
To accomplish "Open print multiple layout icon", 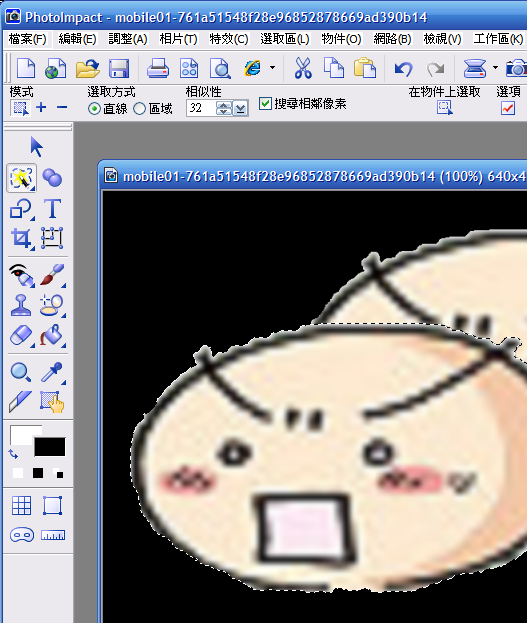I will point(189,68).
